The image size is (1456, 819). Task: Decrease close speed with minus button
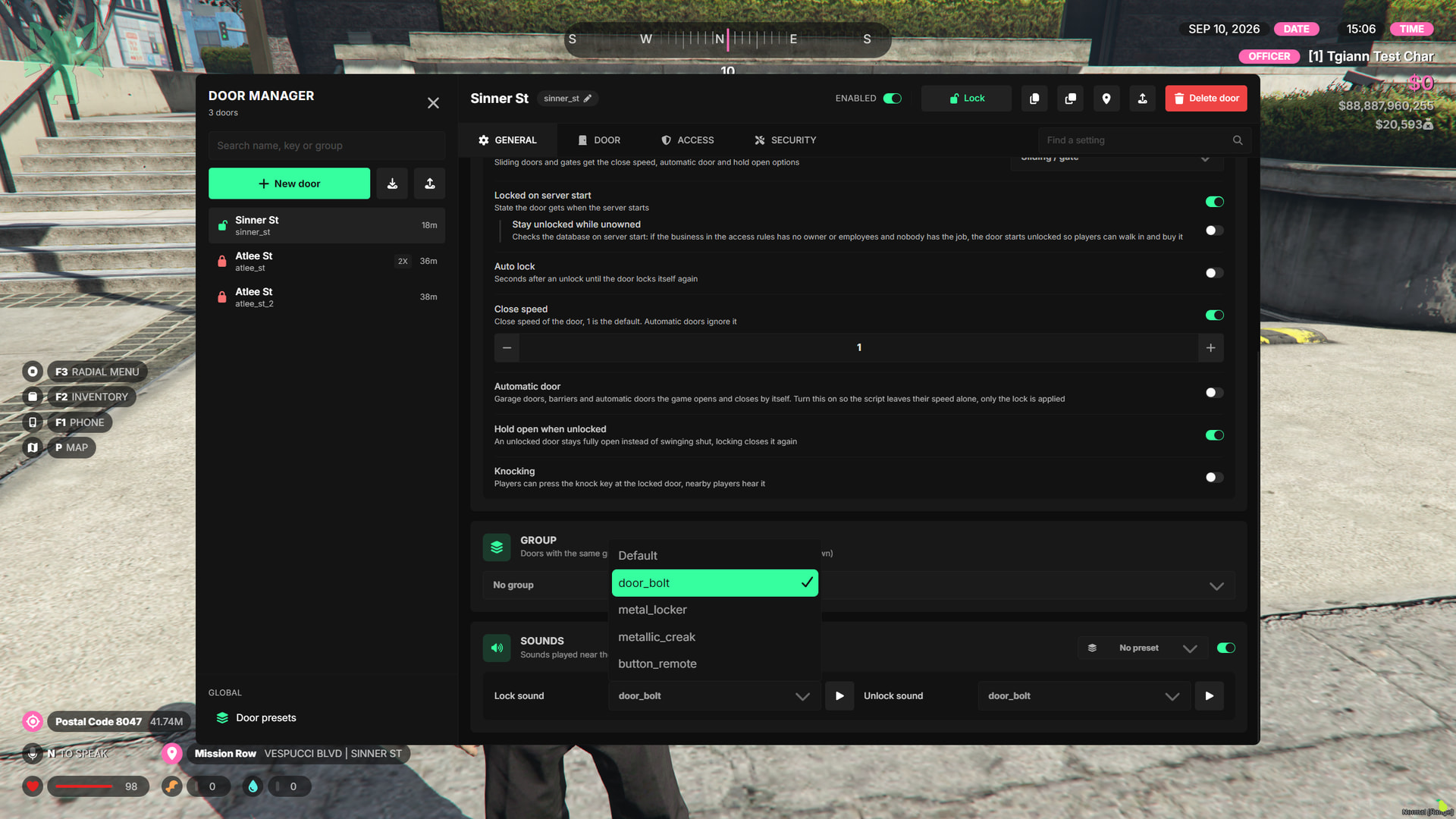(x=507, y=347)
